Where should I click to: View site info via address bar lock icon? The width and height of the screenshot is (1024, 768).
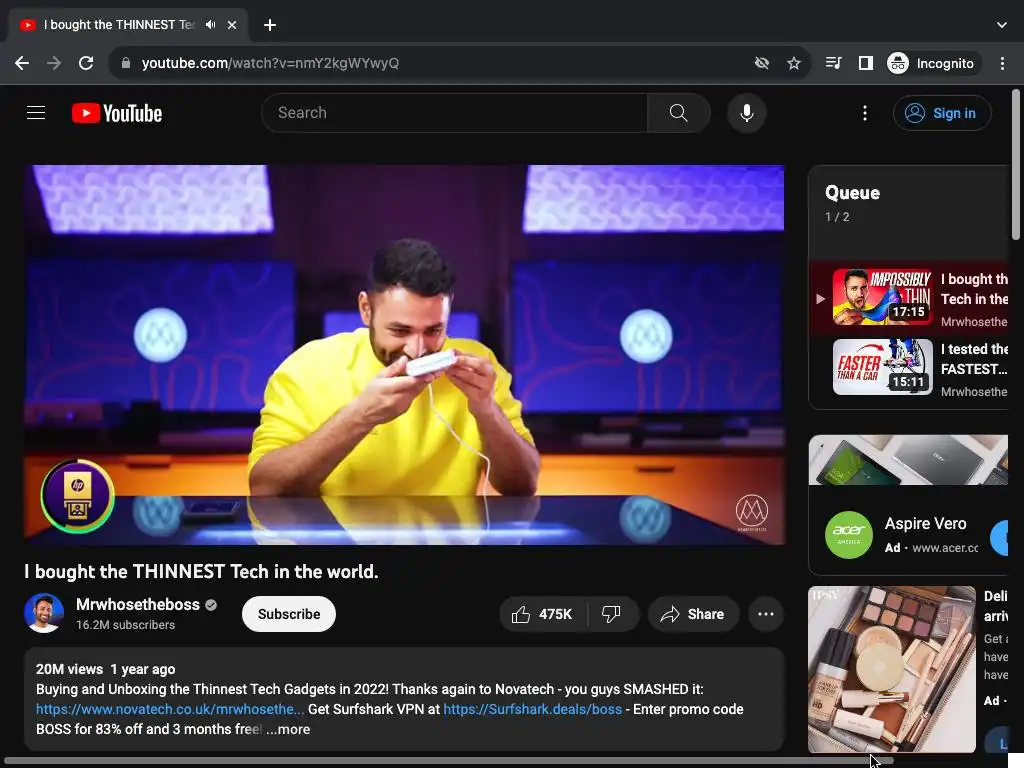126,63
